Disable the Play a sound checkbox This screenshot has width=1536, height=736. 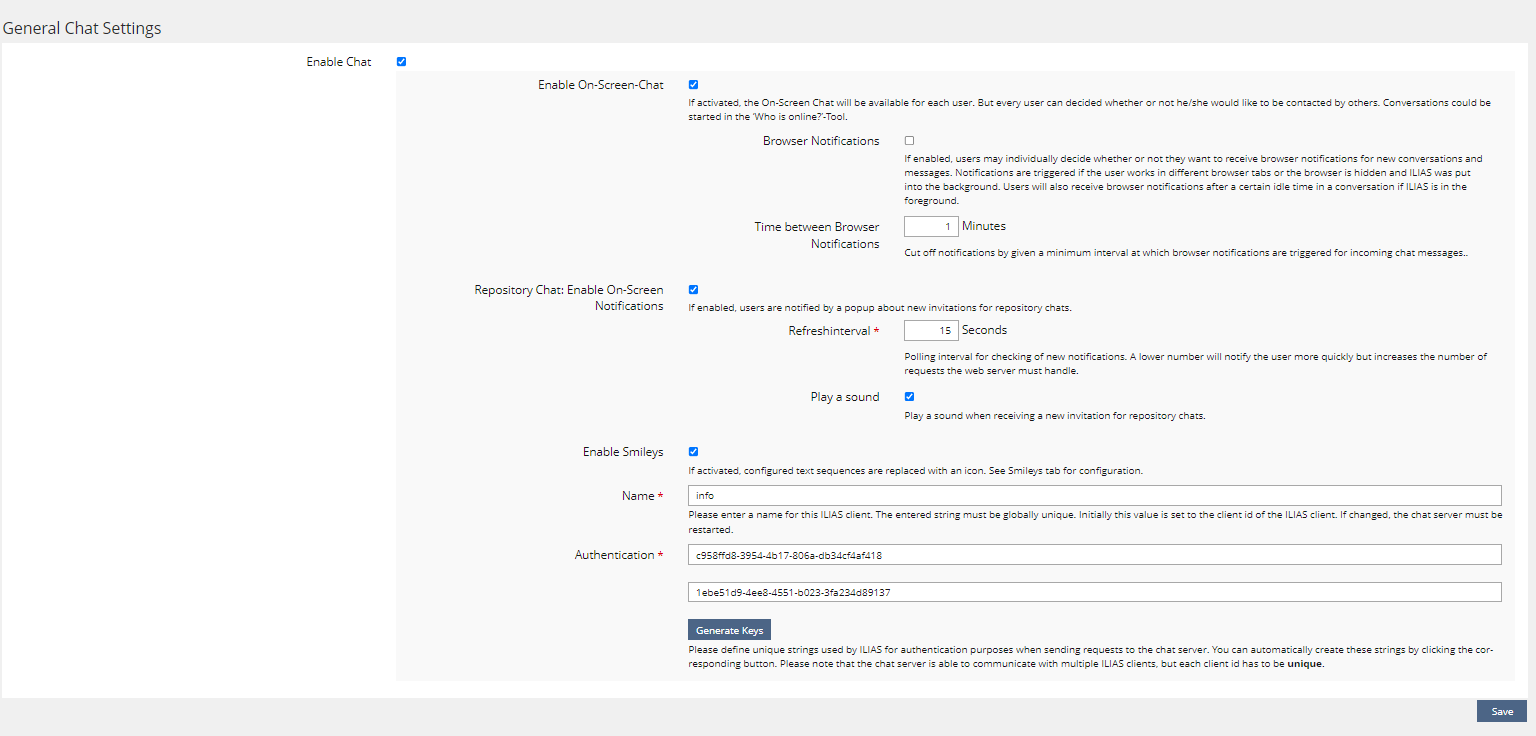pos(909,397)
